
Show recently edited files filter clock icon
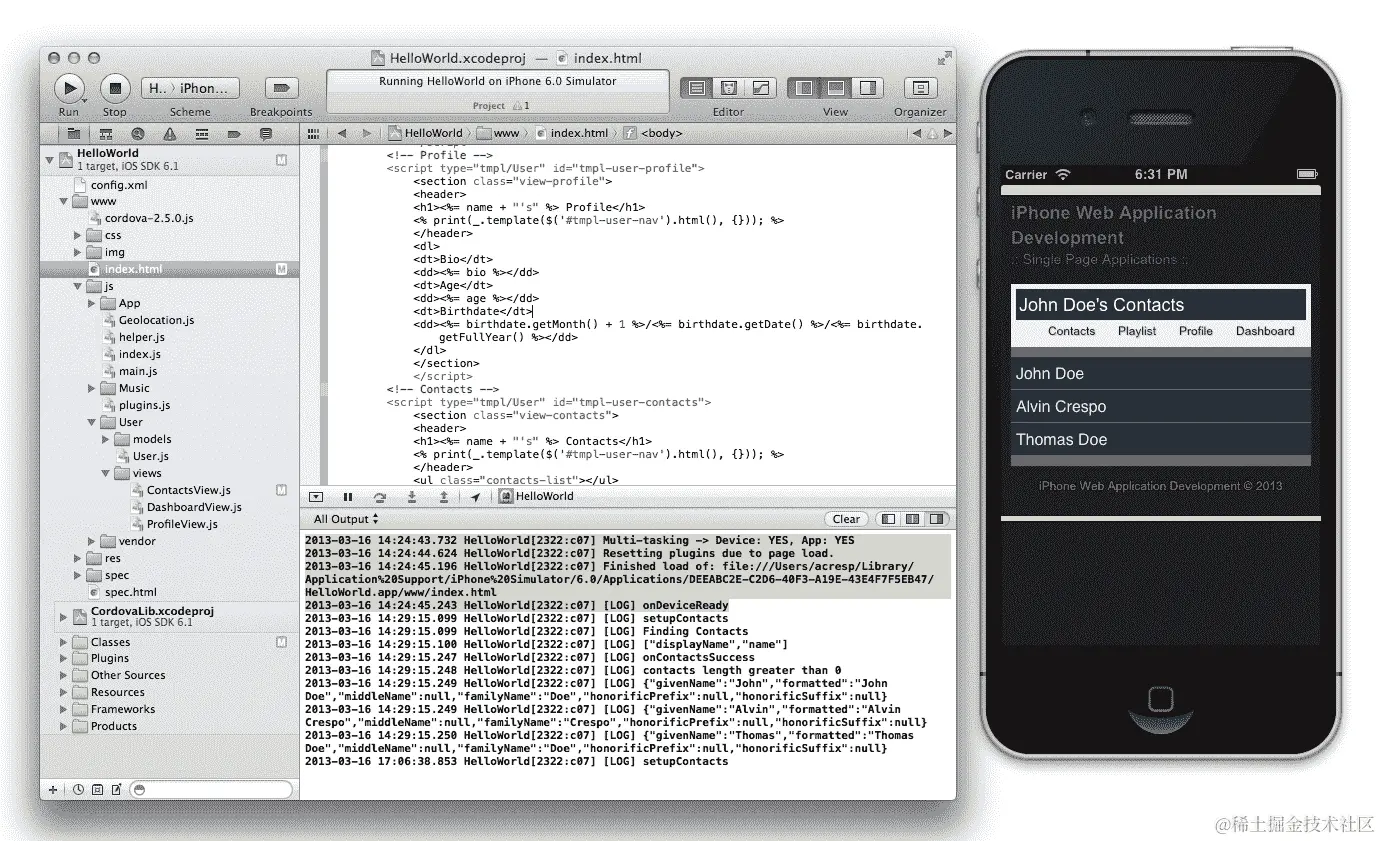point(78,789)
